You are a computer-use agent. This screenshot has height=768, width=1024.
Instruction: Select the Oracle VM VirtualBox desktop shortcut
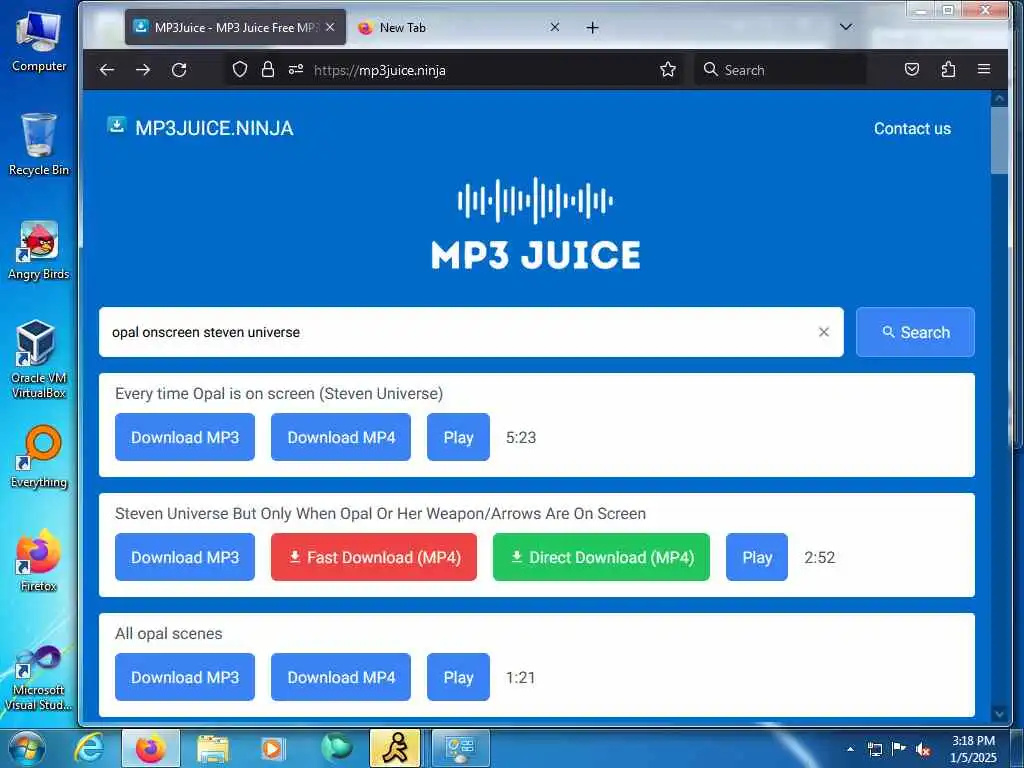tap(39, 359)
